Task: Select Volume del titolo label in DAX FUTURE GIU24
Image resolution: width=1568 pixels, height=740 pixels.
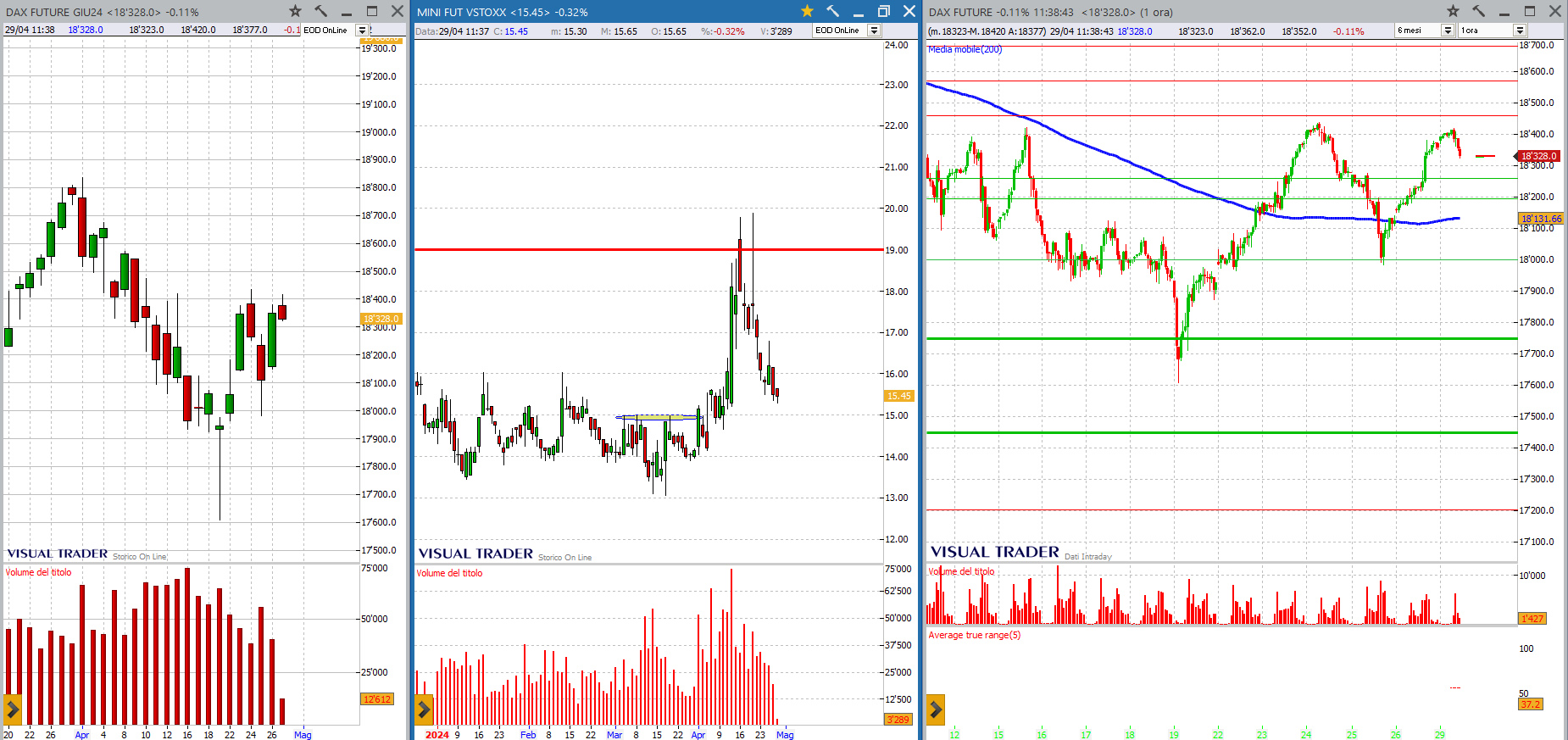Action: (x=38, y=572)
